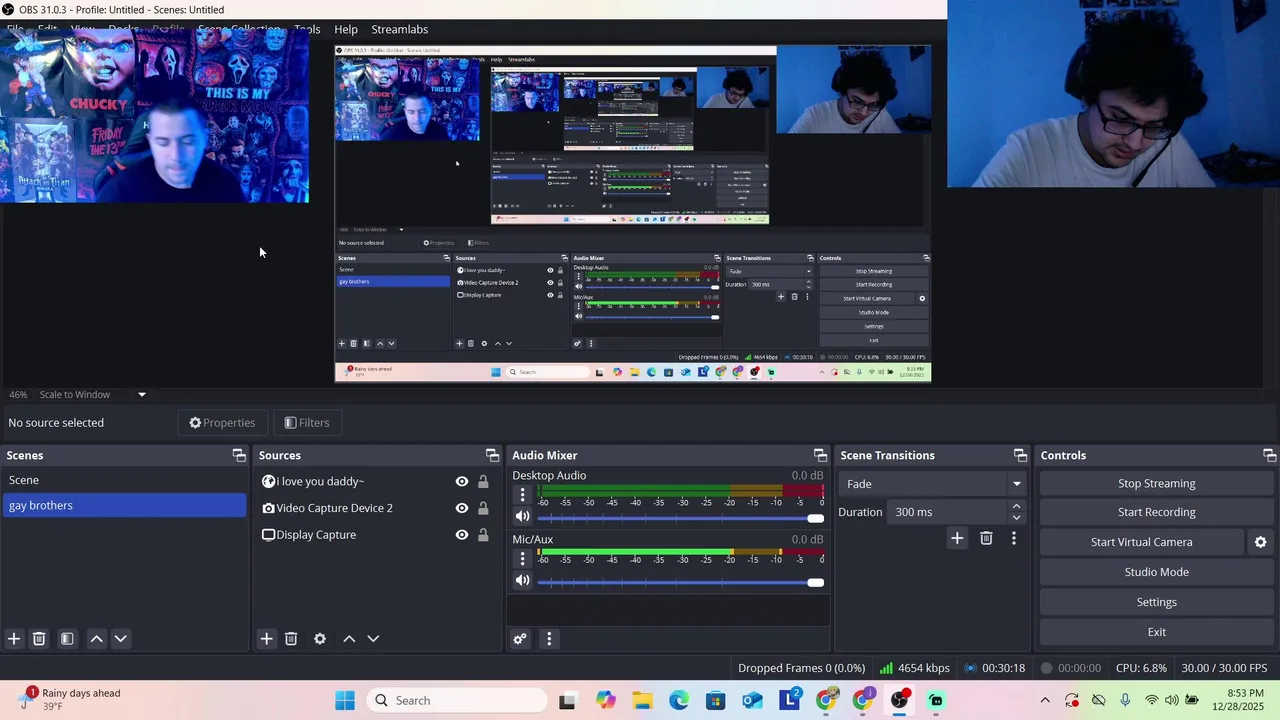Pop out the Scenes dock with its icon
Viewport: 1280px width, 720px height.
pos(239,455)
